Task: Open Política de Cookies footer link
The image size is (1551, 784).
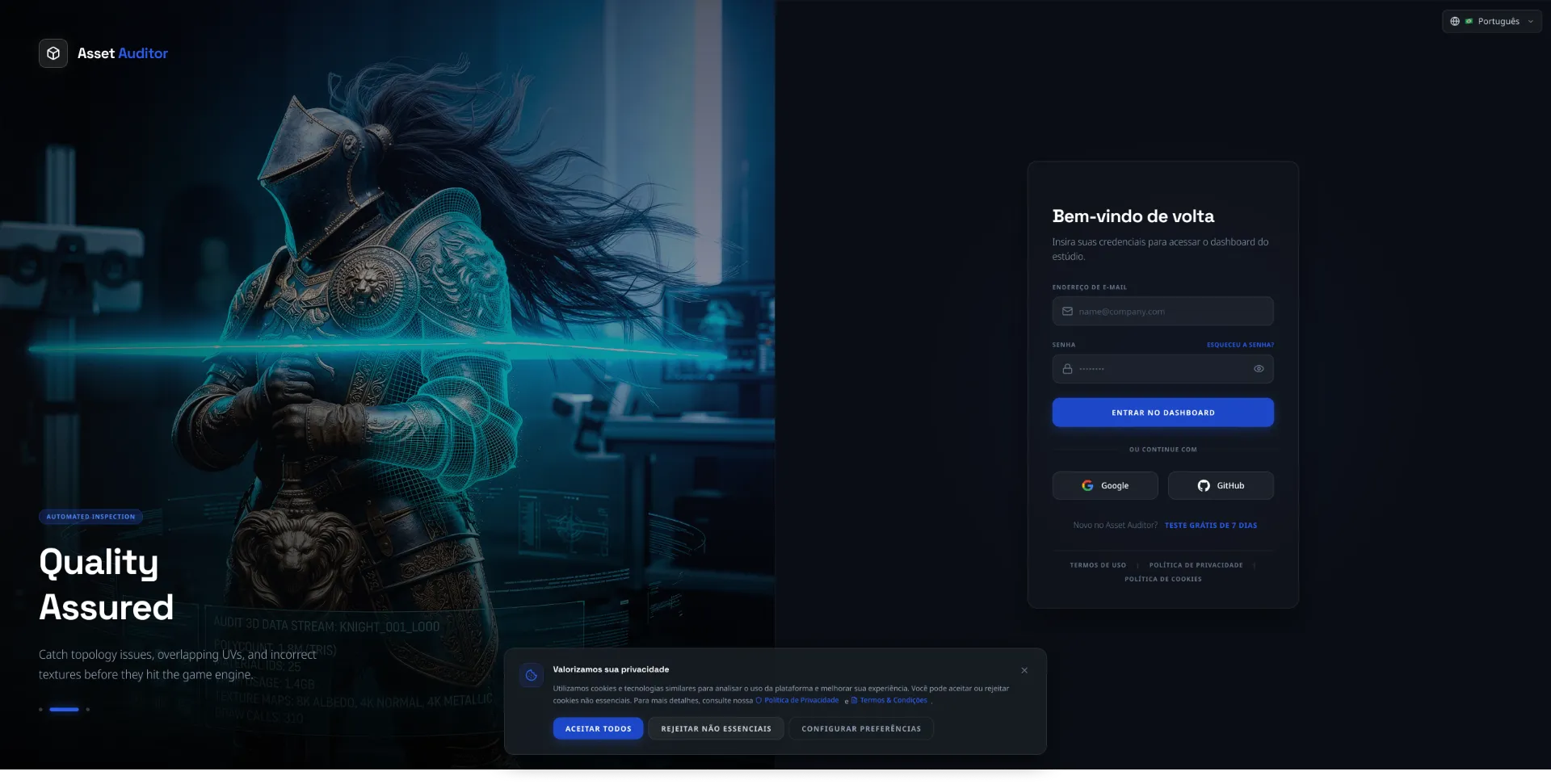Action: point(1163,579)
